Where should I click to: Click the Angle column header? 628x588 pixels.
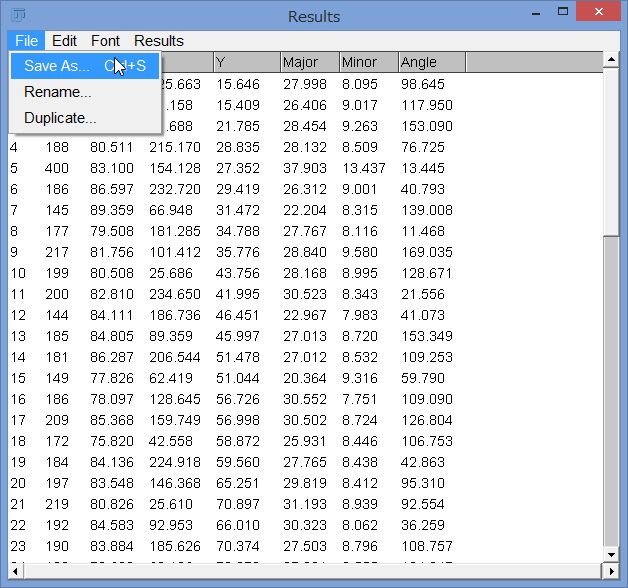tap(432, 62)
